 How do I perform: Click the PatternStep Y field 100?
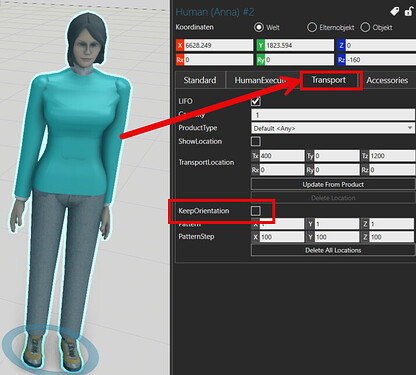coord(337,237)
